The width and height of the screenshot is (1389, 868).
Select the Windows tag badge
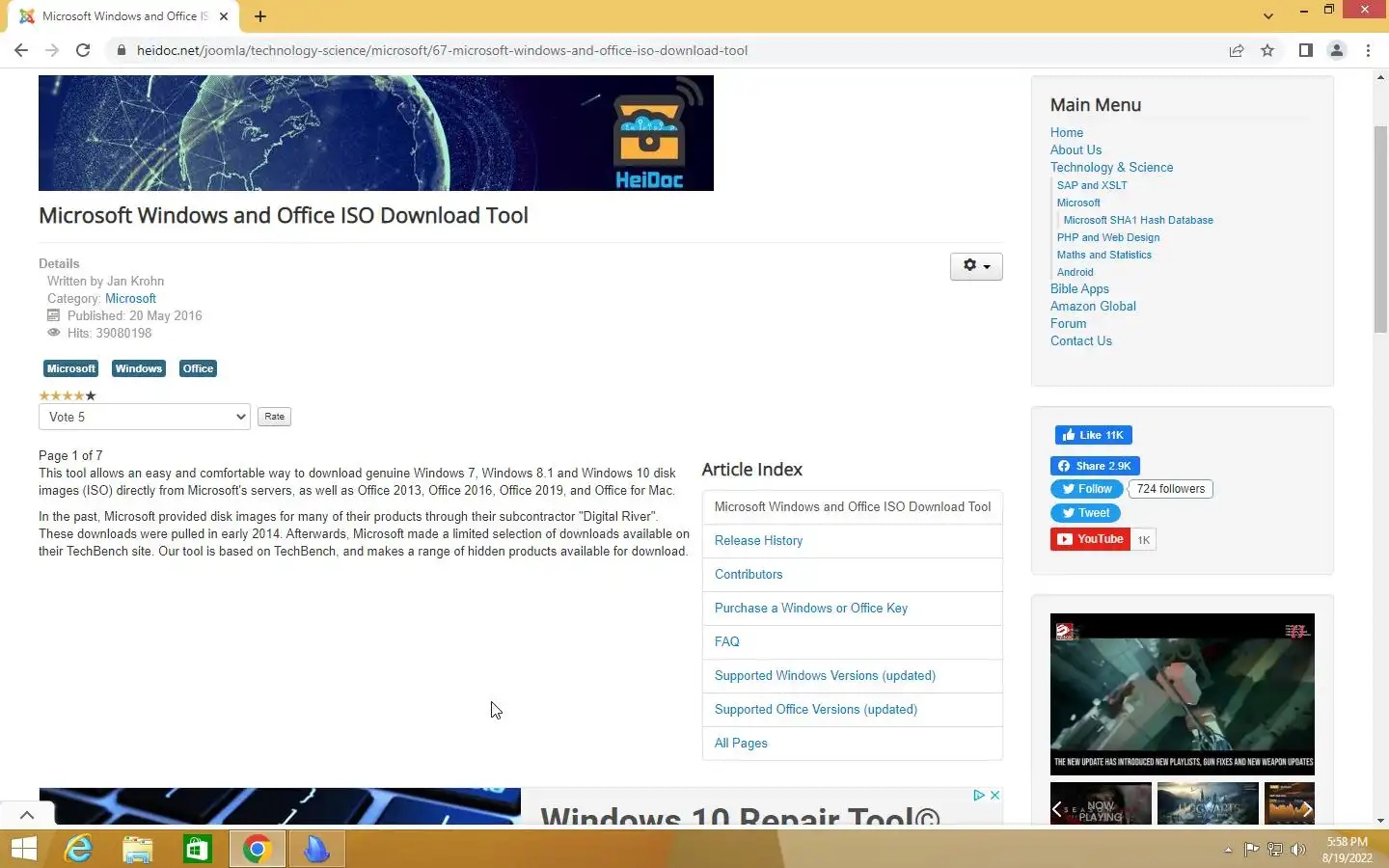[139, 368]
